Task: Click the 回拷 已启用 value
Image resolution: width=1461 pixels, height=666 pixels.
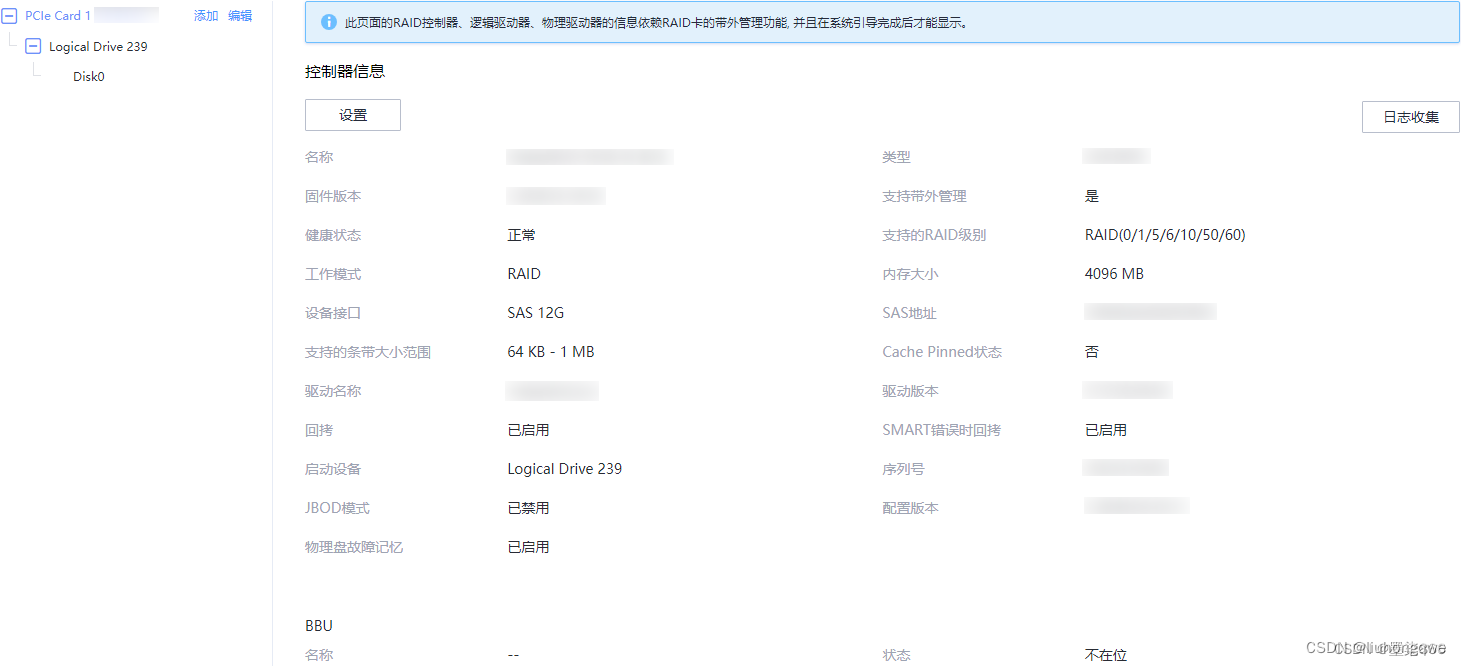Action: (528, 430)
